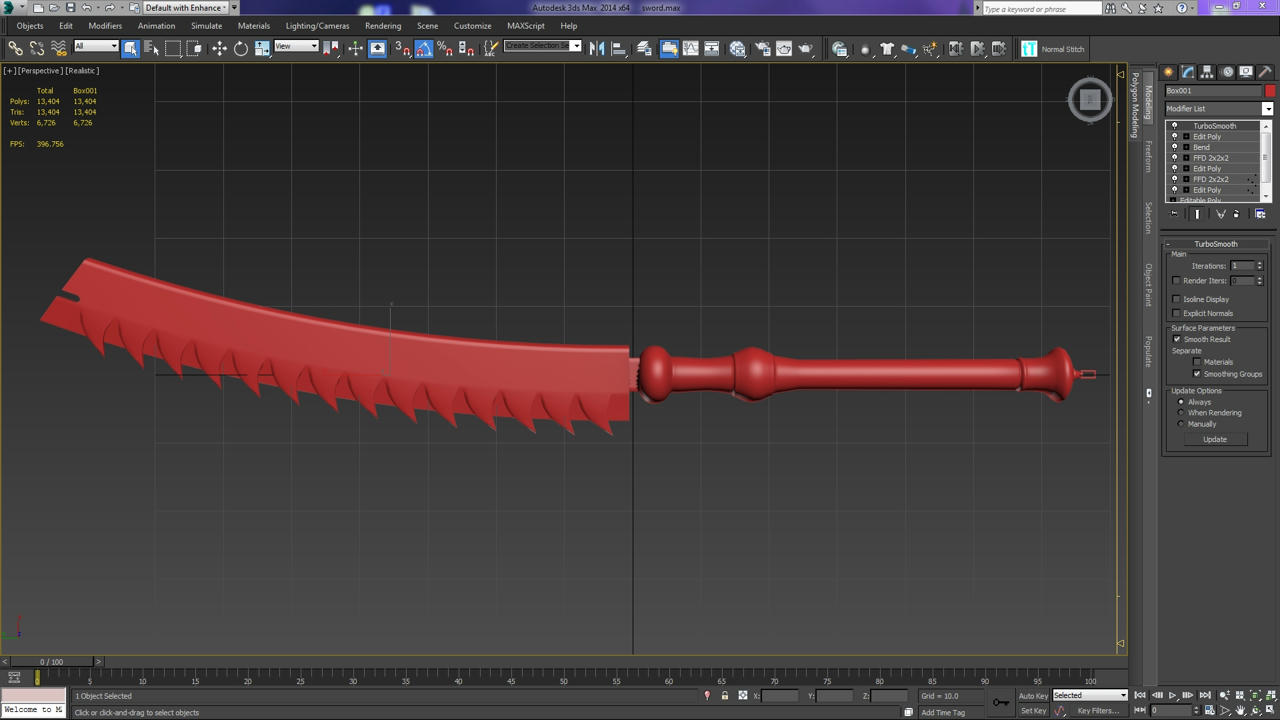Click the Key Filters button
1280x720 pixels.
1098,711
